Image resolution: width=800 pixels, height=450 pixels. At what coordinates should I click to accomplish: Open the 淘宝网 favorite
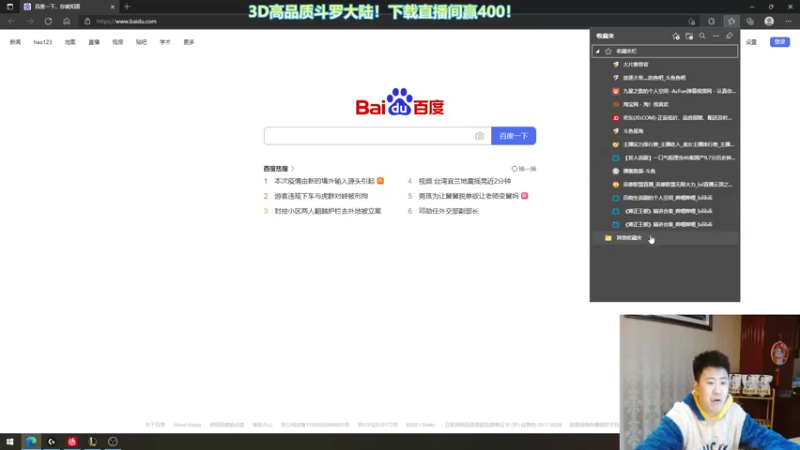point(665,104)
